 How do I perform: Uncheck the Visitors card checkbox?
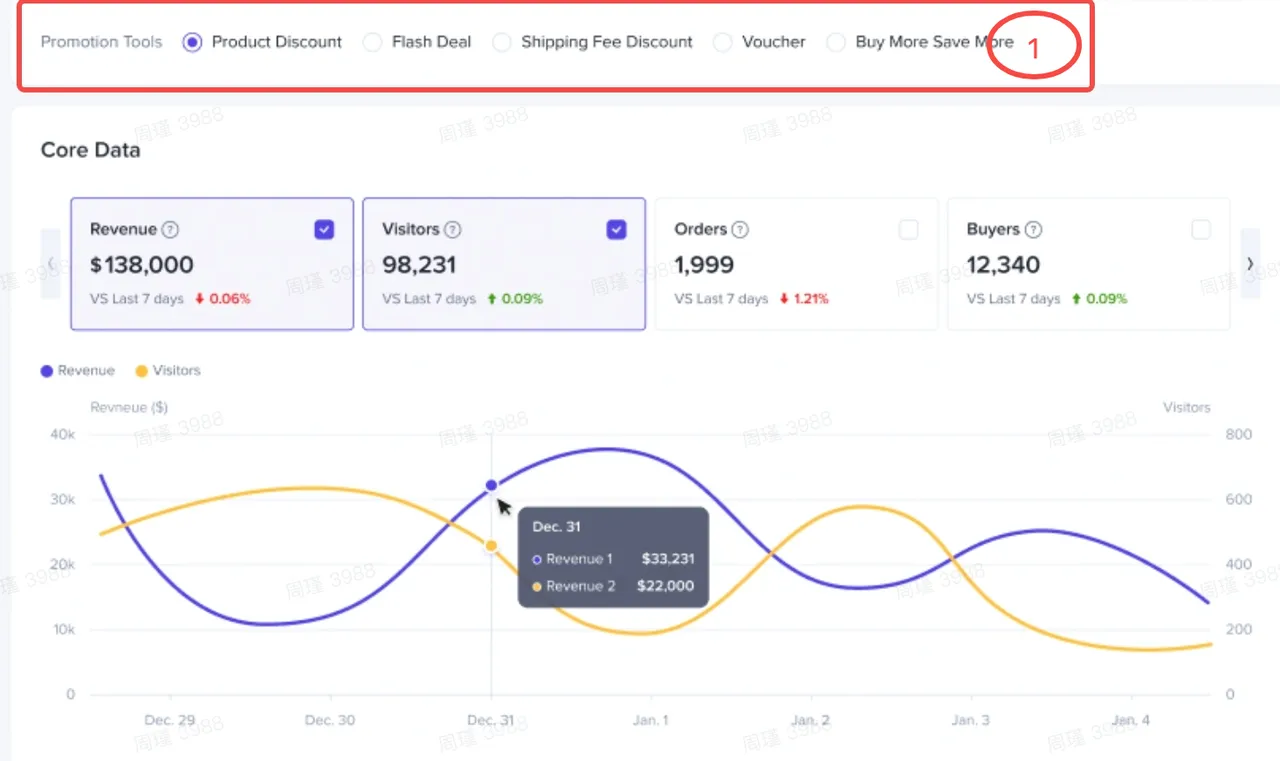coord(617,230)
